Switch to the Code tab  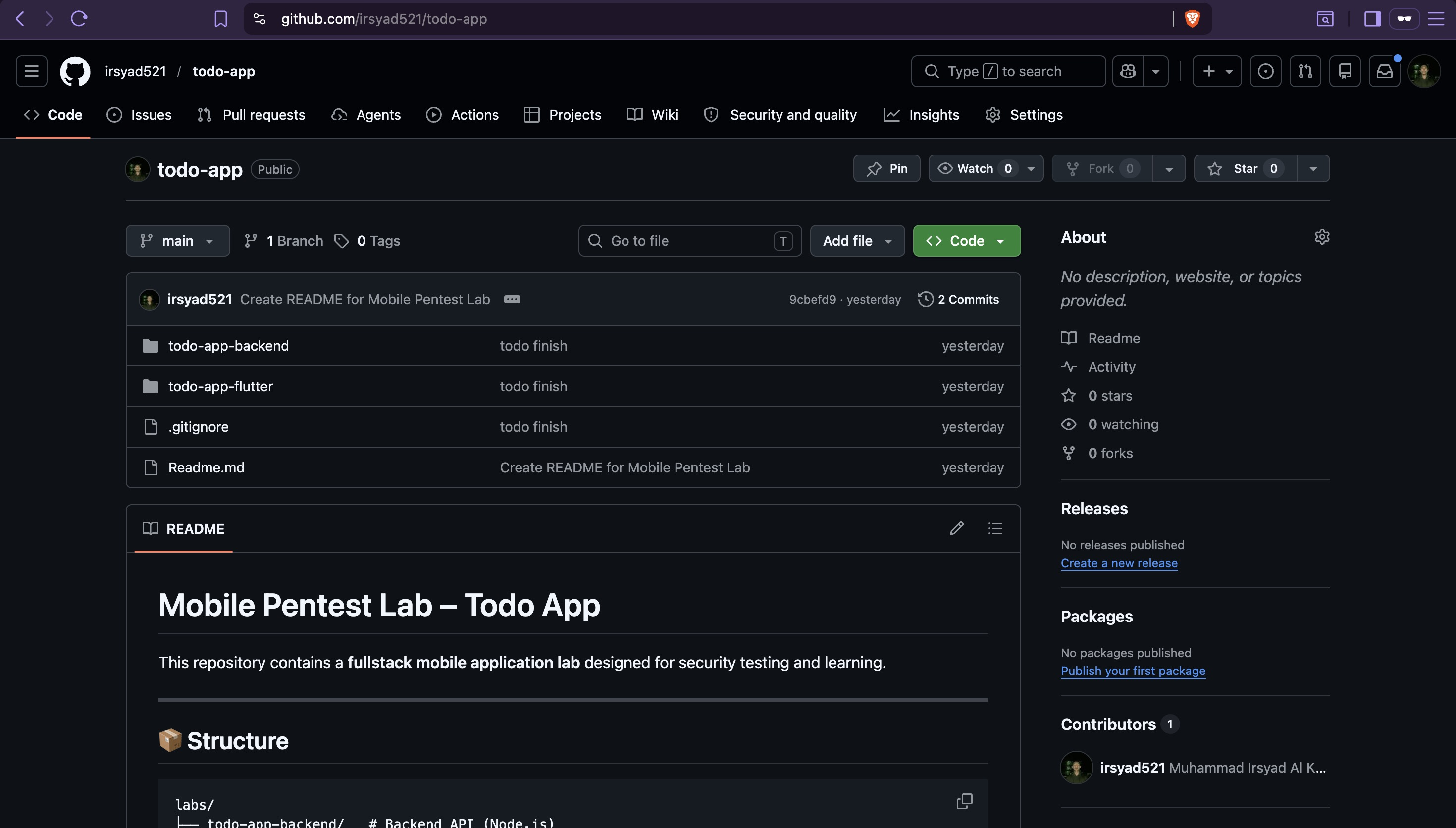pos(53,115)
